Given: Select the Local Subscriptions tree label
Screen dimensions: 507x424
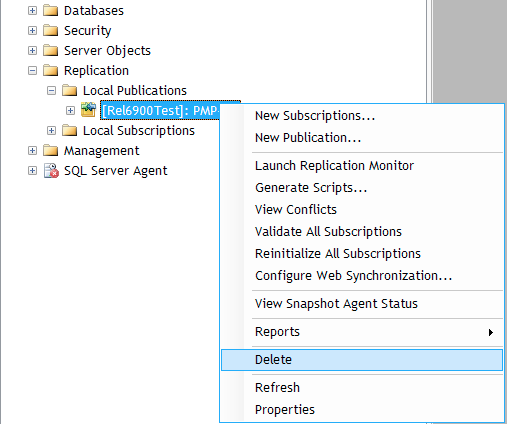Looking at the screenshot, I should pyautogui.click(x=139, y=131).
